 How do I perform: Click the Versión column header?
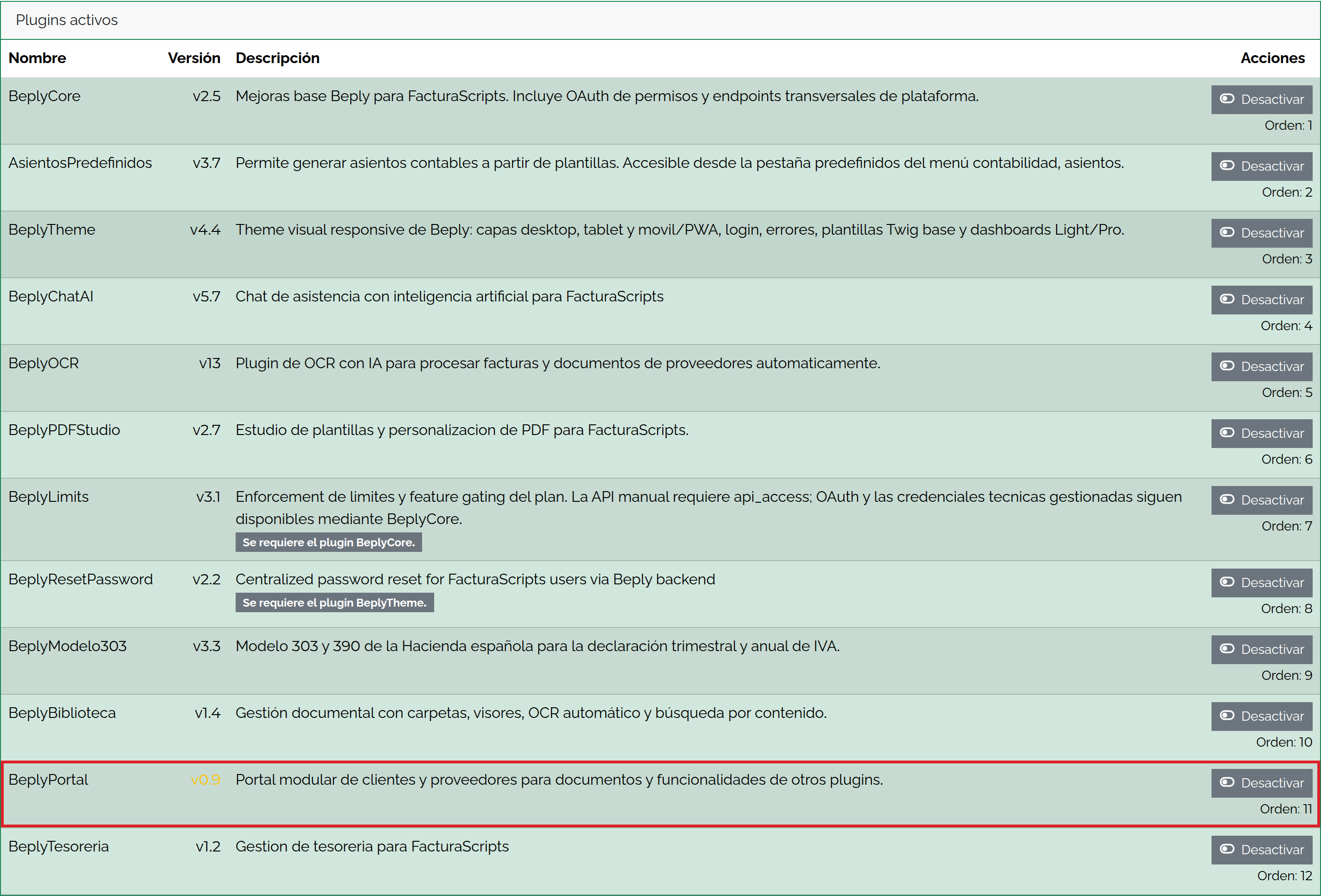click(x=194, y=58)
